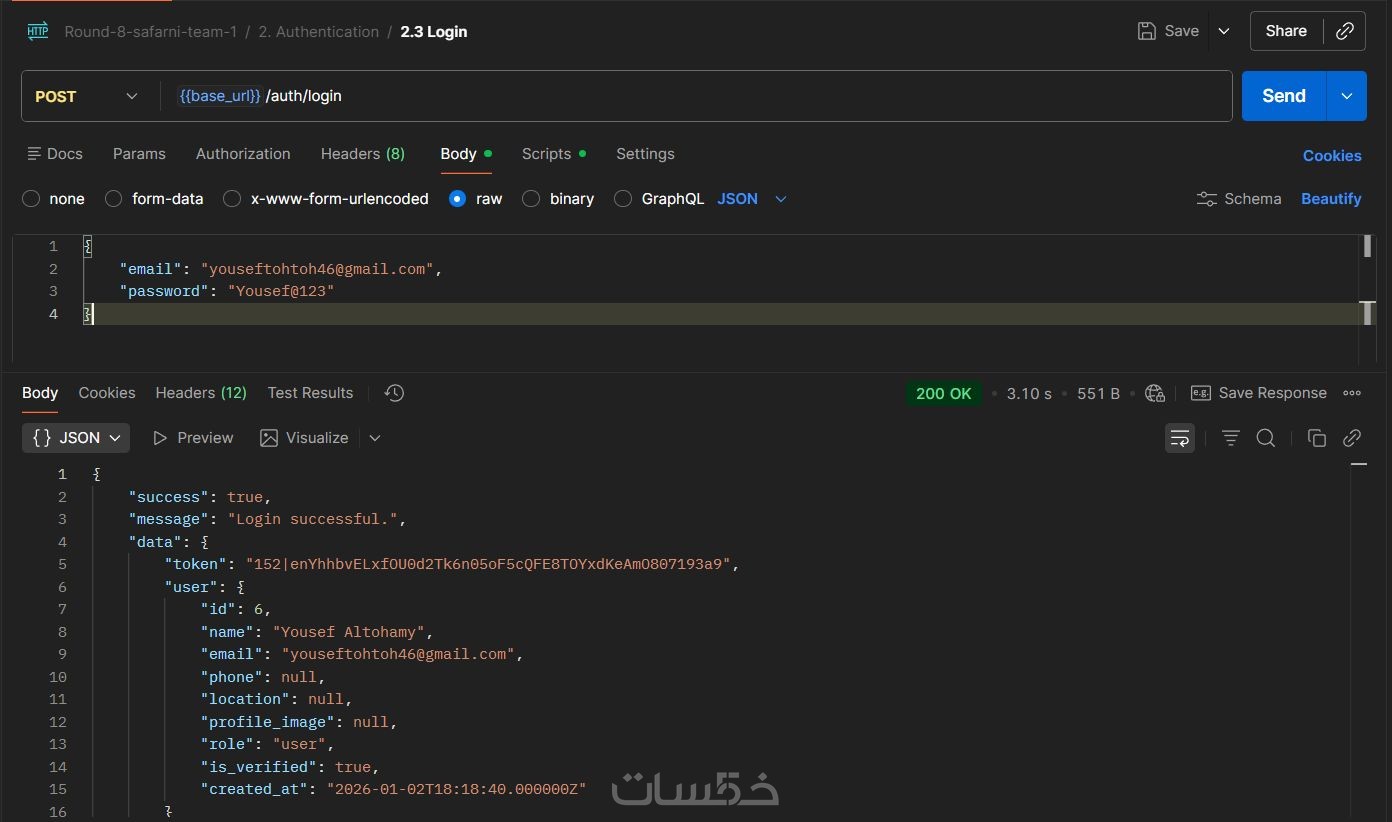Open the Test Results response tab

point(310,393)
